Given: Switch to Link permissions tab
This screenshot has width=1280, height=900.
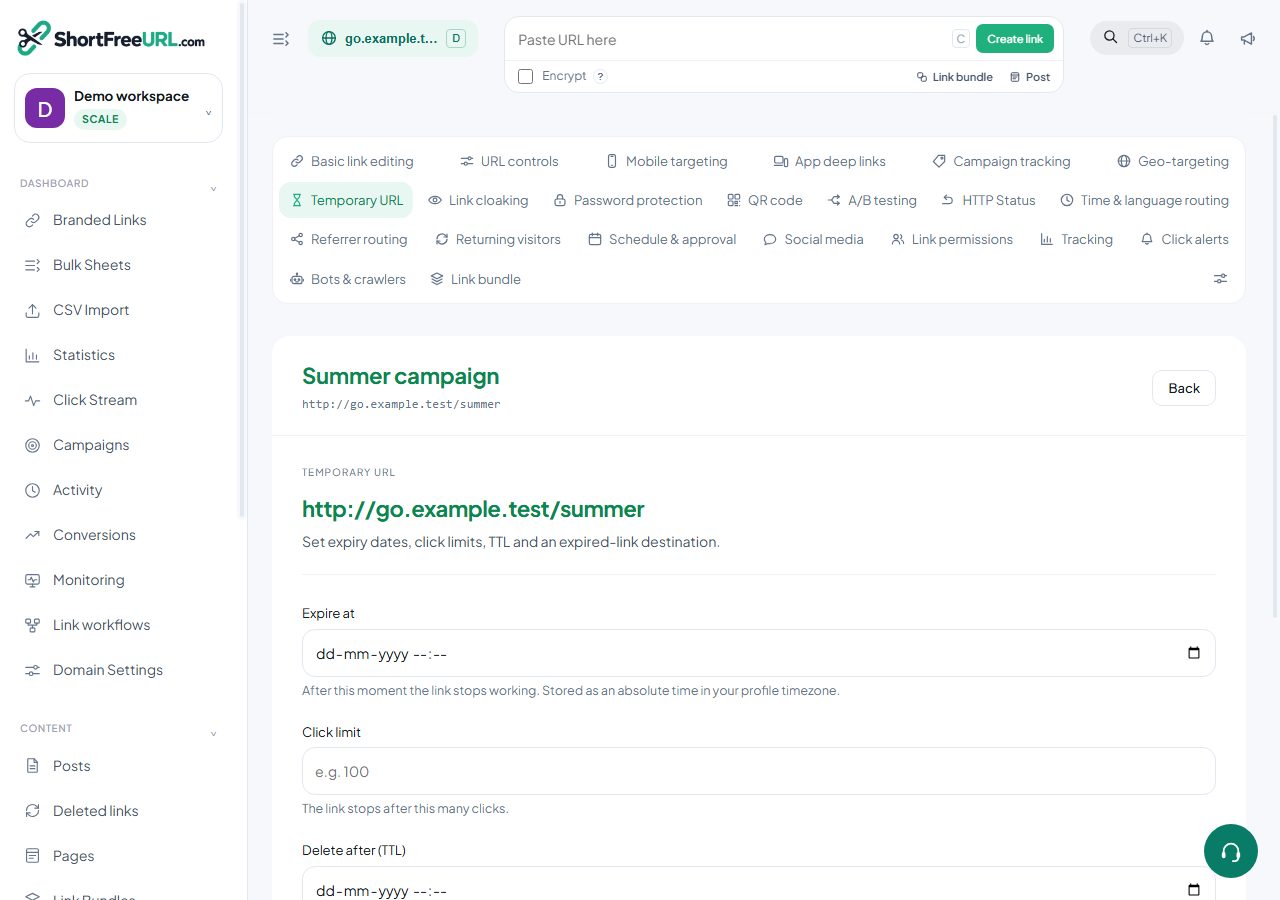Looking at the screenshot, I should 952,239.
